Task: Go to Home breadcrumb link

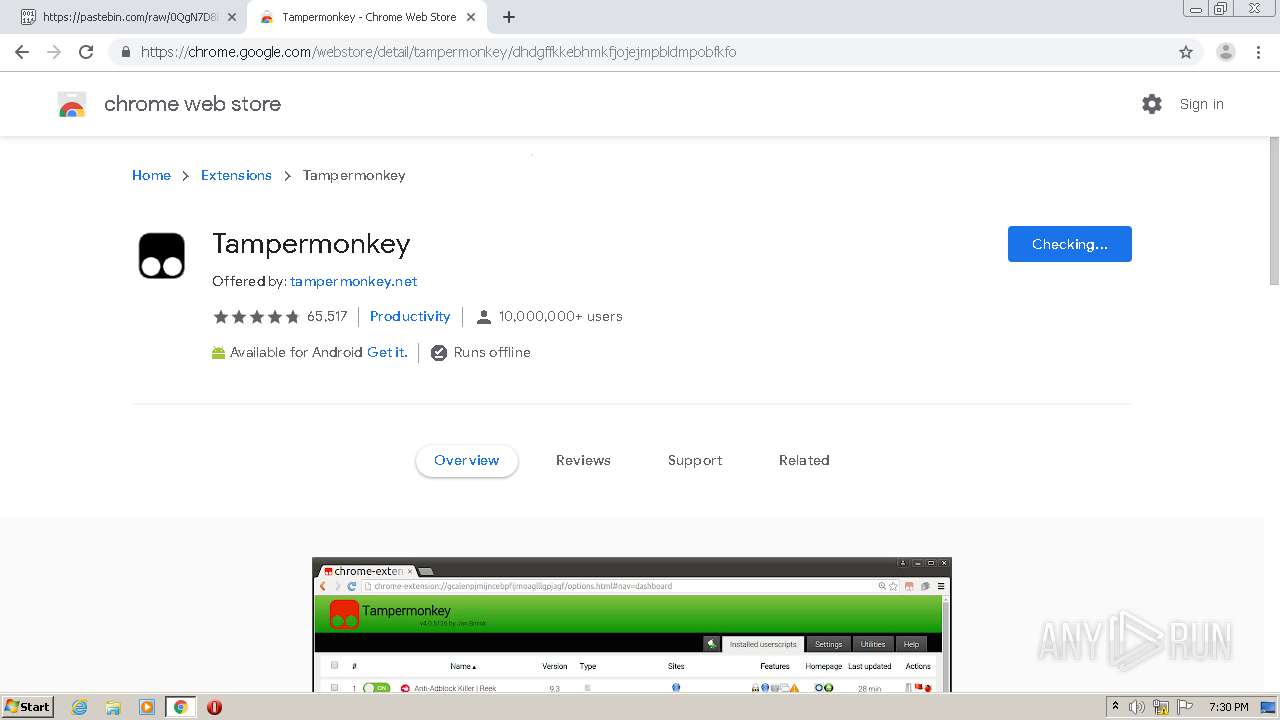Action: [151, 175]
